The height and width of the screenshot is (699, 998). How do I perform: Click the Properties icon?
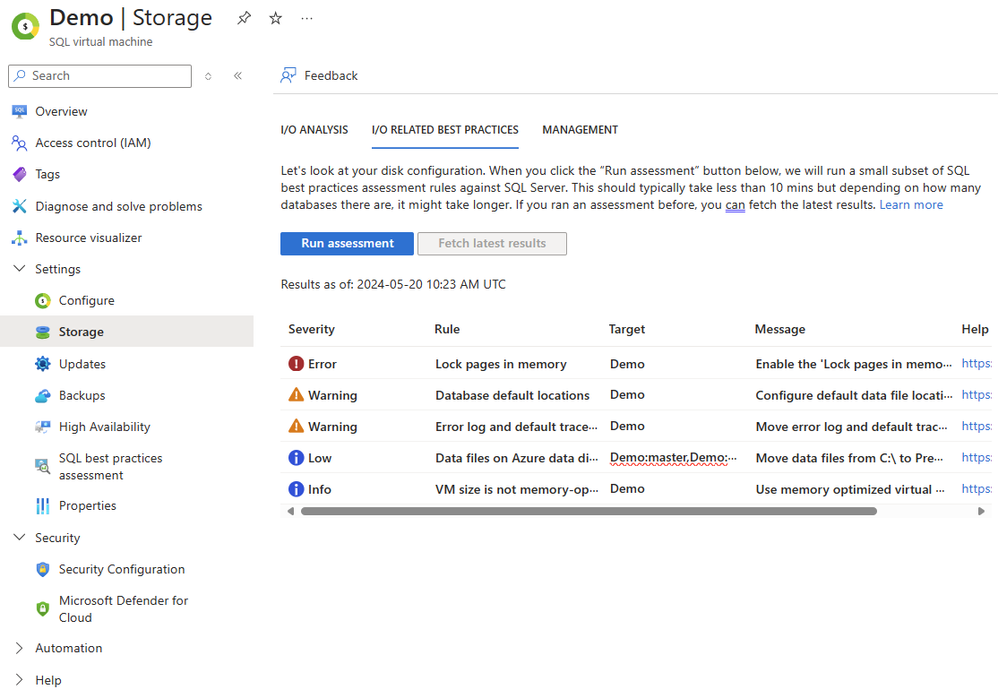click(x=43, y=505)
